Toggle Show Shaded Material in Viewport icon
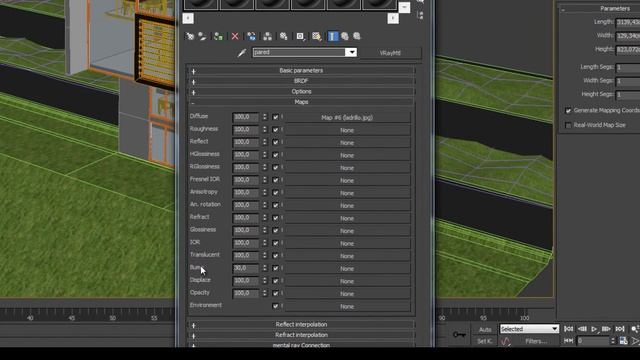The width and height of the screenshot is (640, 360). pyautogui.click(x=316, y=36)
